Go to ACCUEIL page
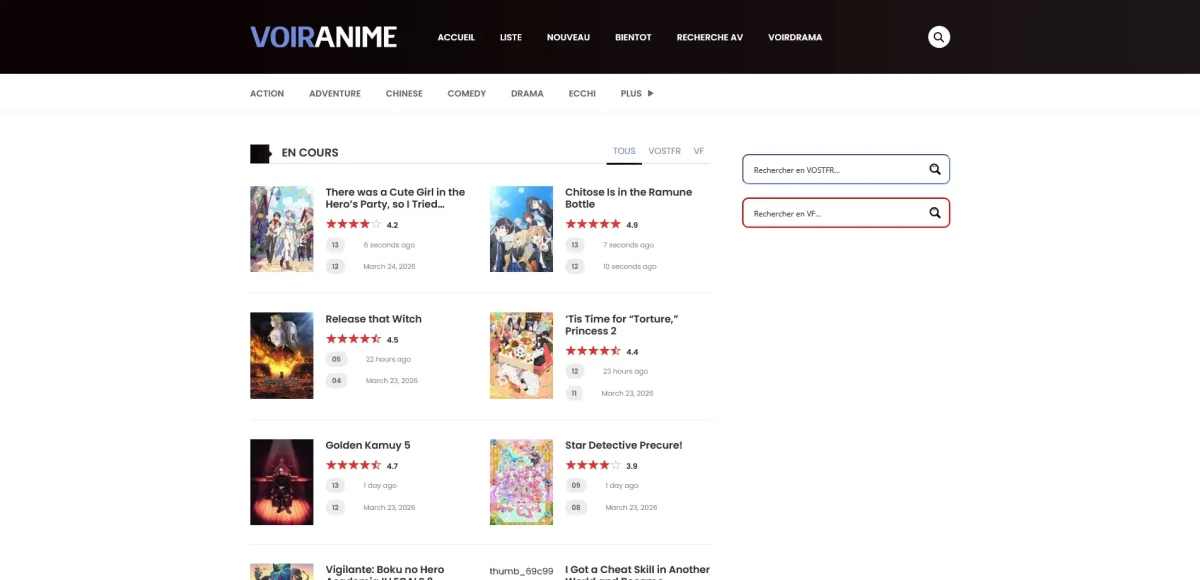This screenshot has width=1200, height=580. click(456, 37)
